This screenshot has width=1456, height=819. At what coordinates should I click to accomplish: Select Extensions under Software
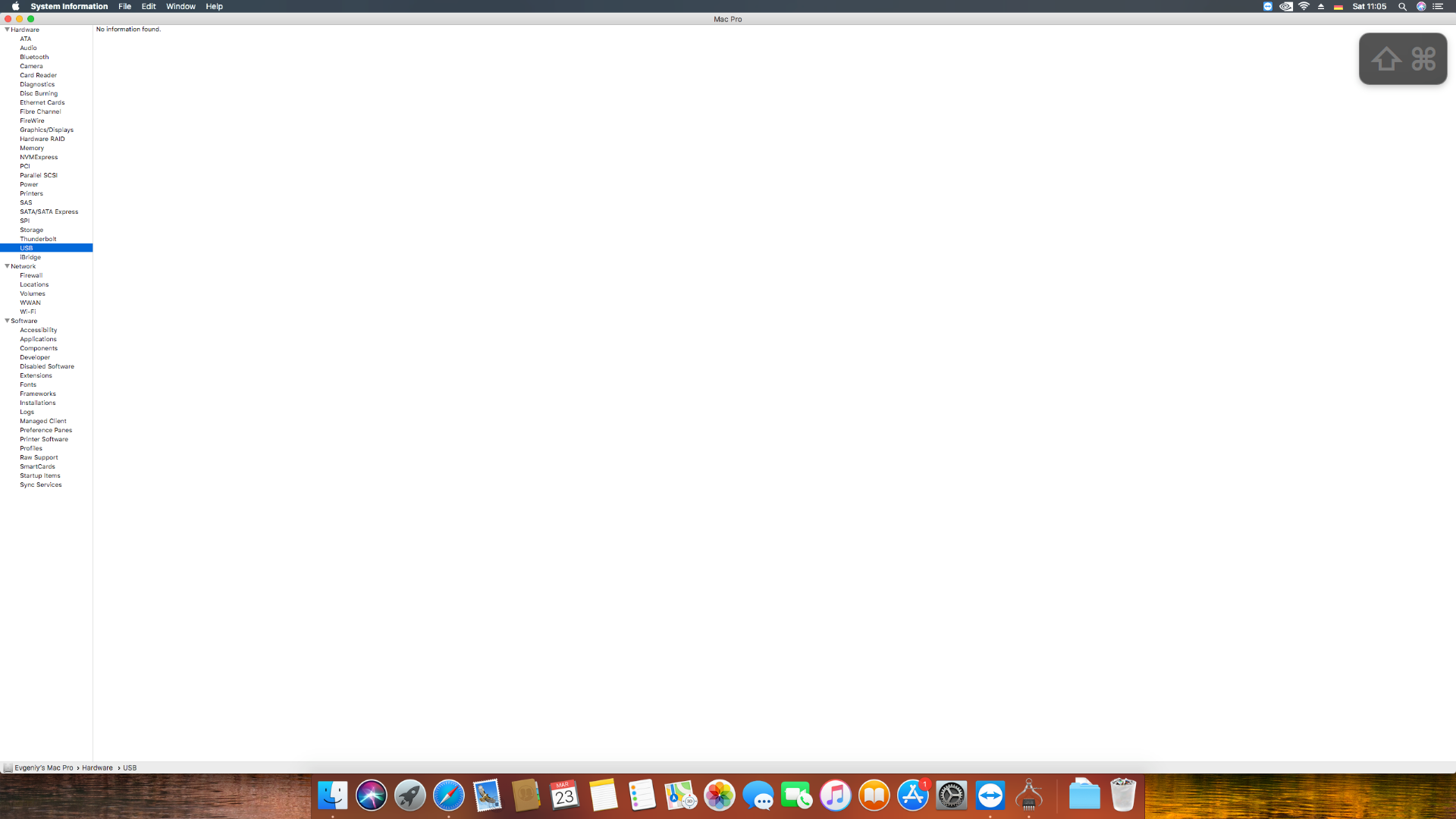(36, 375)
